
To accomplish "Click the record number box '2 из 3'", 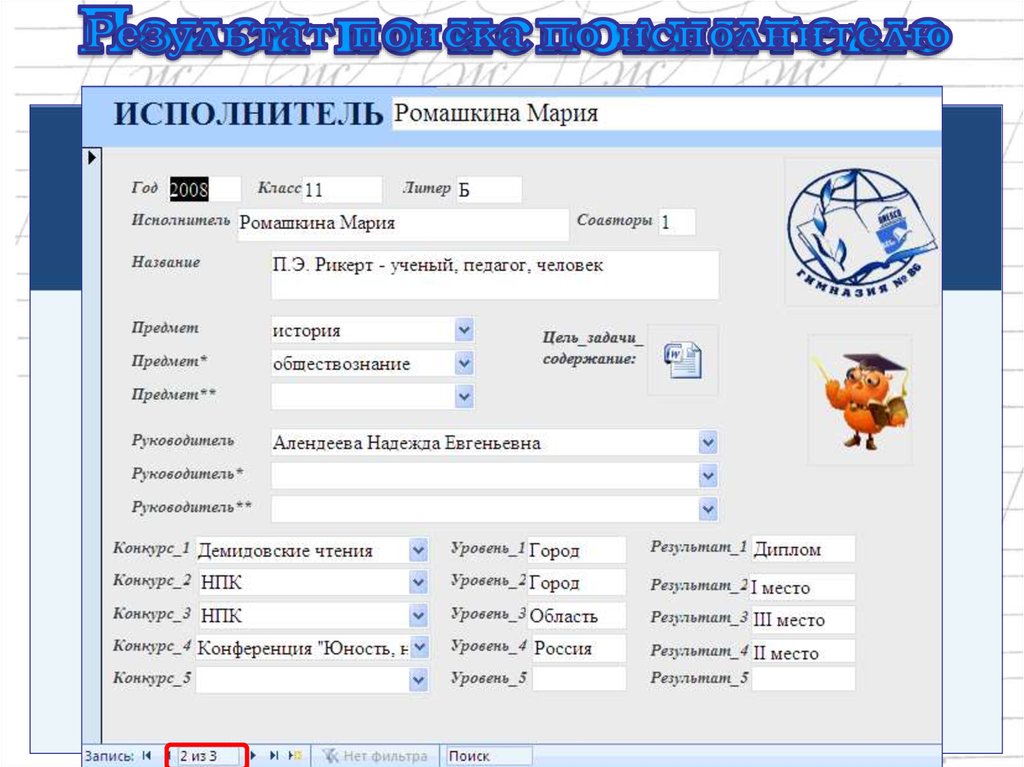I will 208,756.
